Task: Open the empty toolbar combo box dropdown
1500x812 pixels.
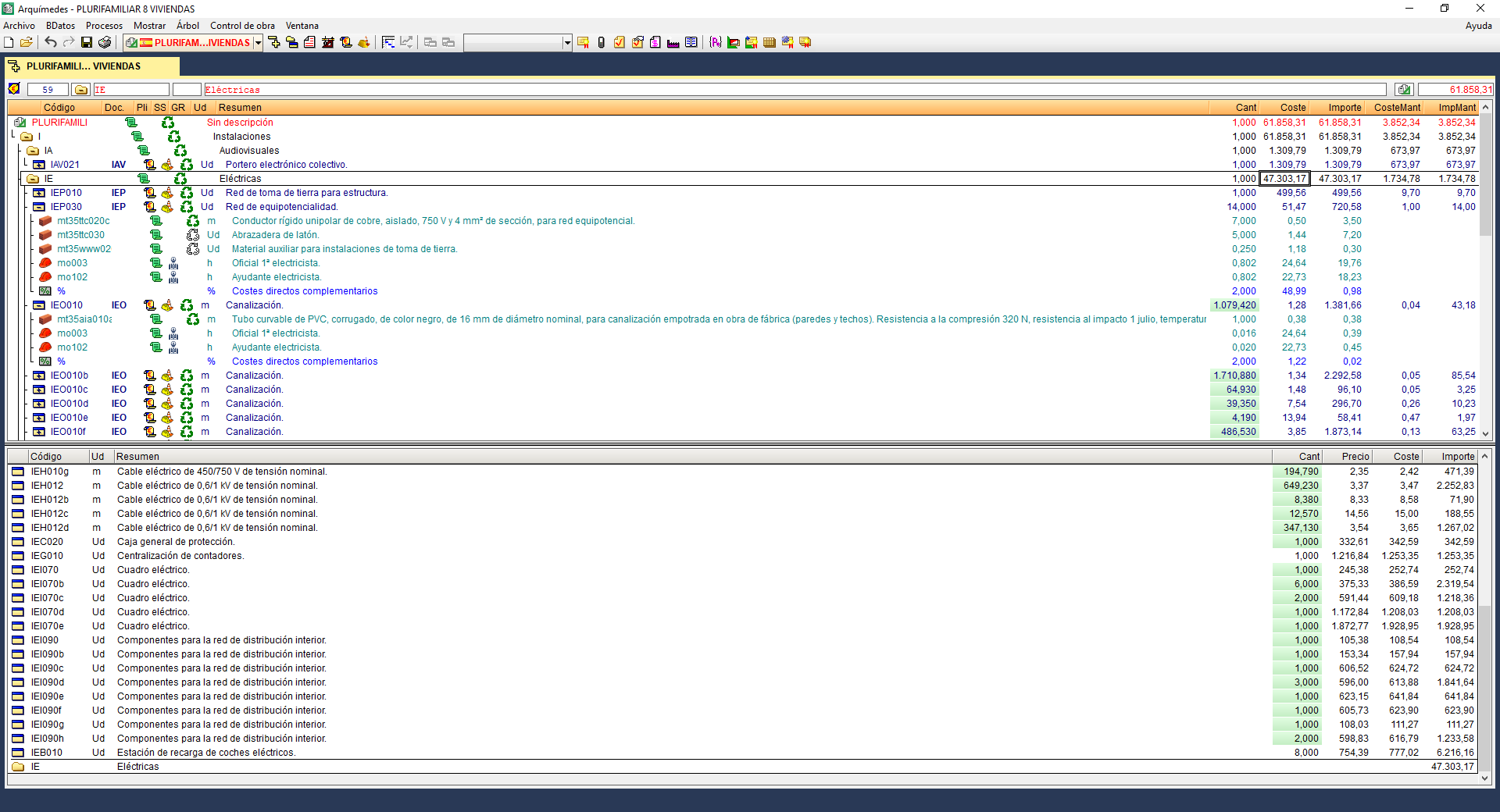Action: point(567,42)
